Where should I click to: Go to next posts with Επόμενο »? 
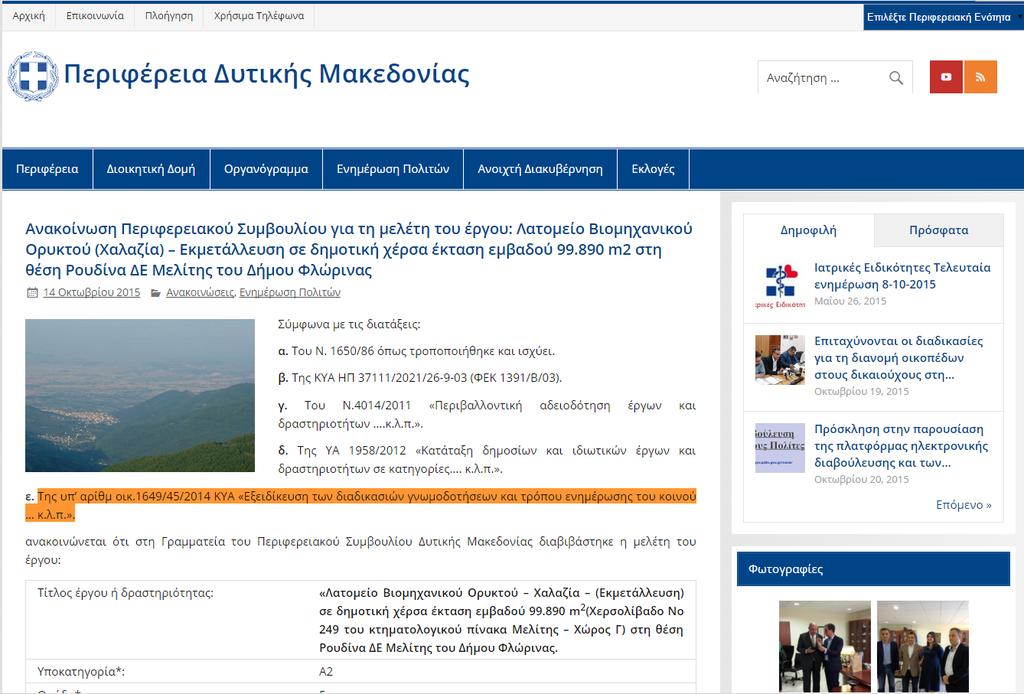(963, 505)
